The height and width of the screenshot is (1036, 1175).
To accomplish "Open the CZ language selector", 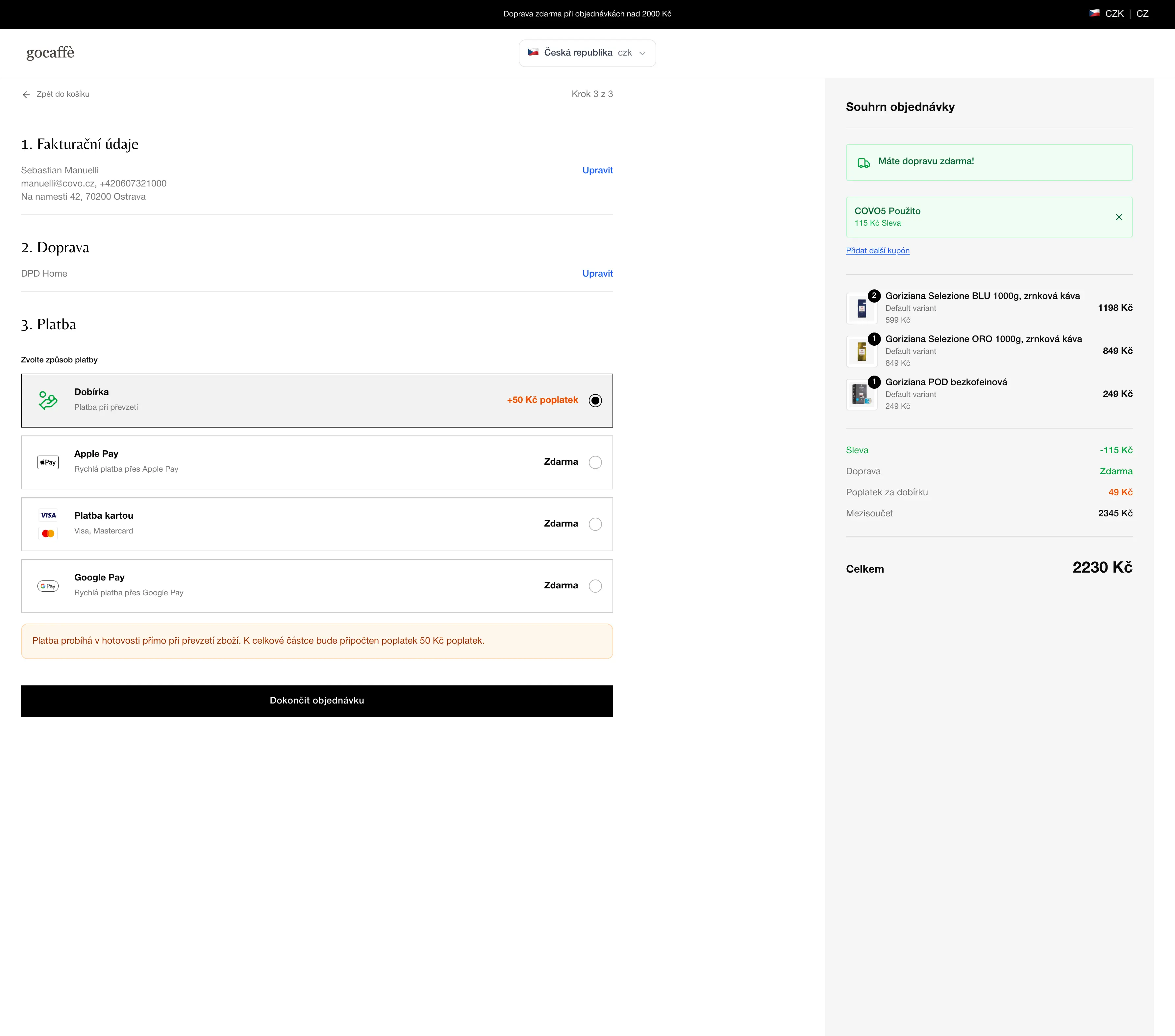I will coord(1143,13).
